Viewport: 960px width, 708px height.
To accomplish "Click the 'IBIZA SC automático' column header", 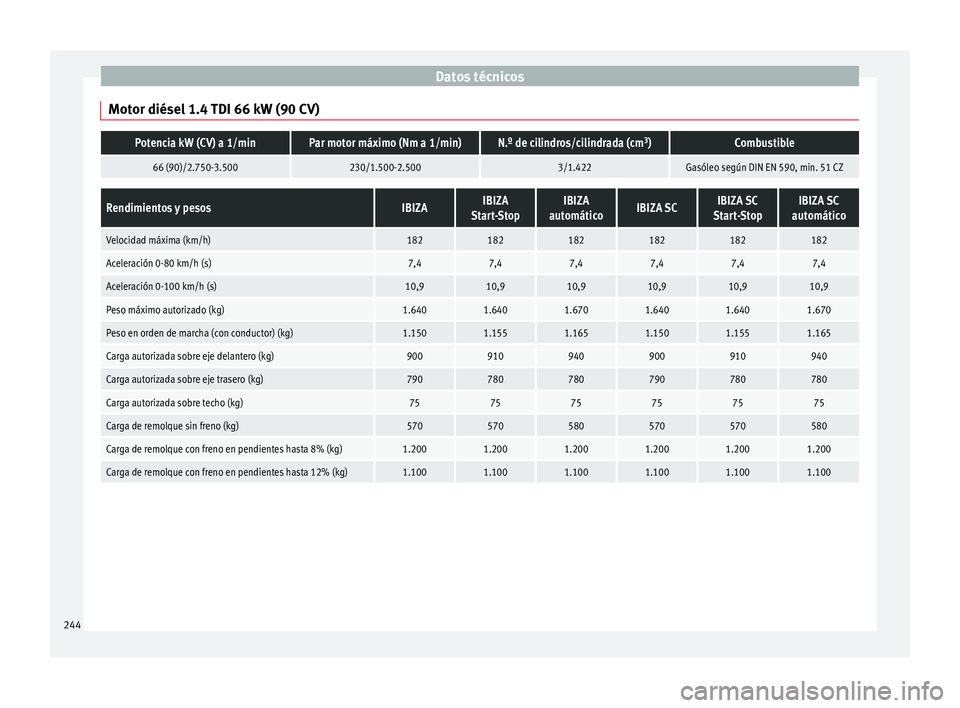I will click(819, 208).
